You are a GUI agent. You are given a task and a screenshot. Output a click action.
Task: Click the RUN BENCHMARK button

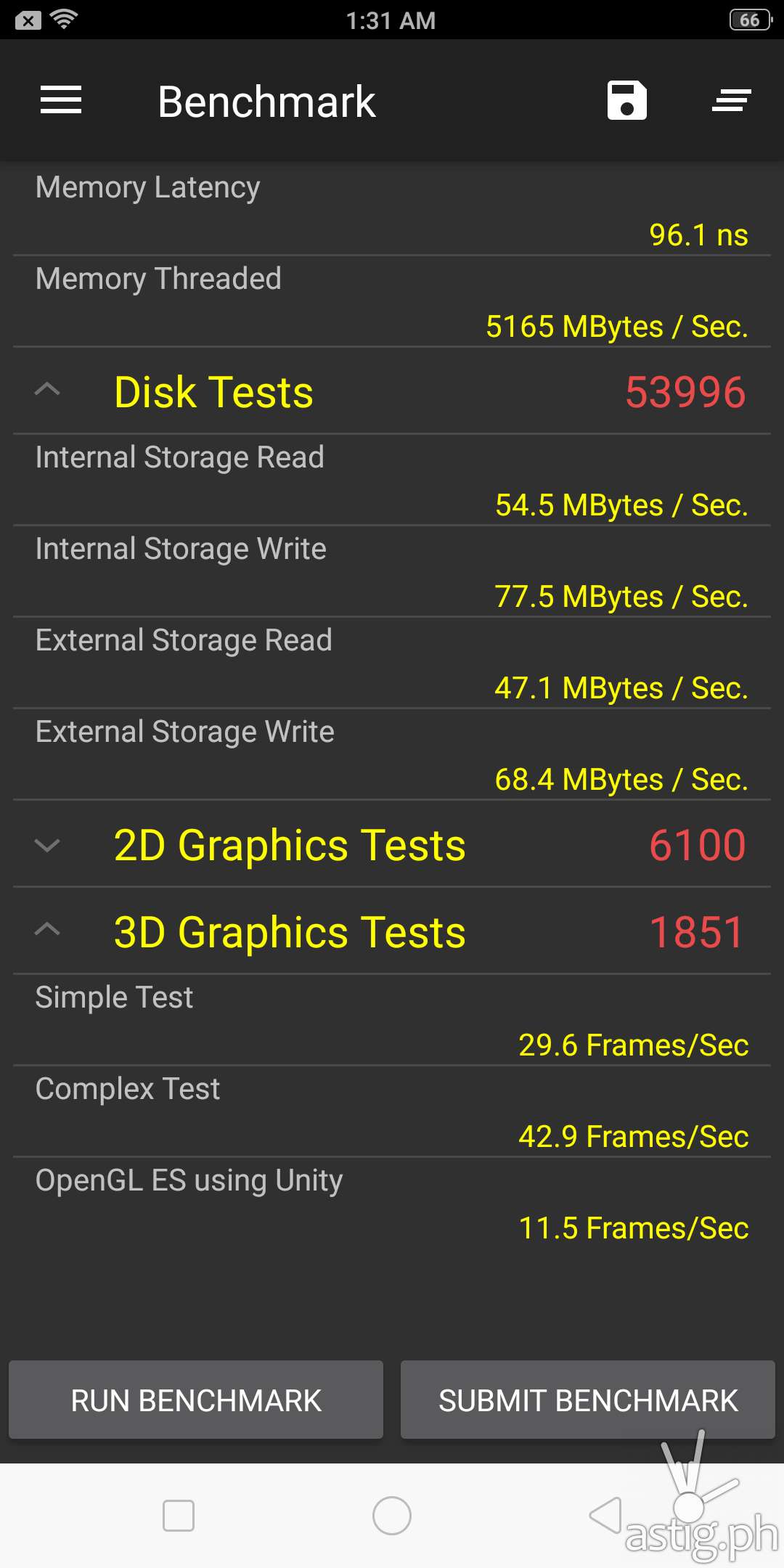point(196,1400)
